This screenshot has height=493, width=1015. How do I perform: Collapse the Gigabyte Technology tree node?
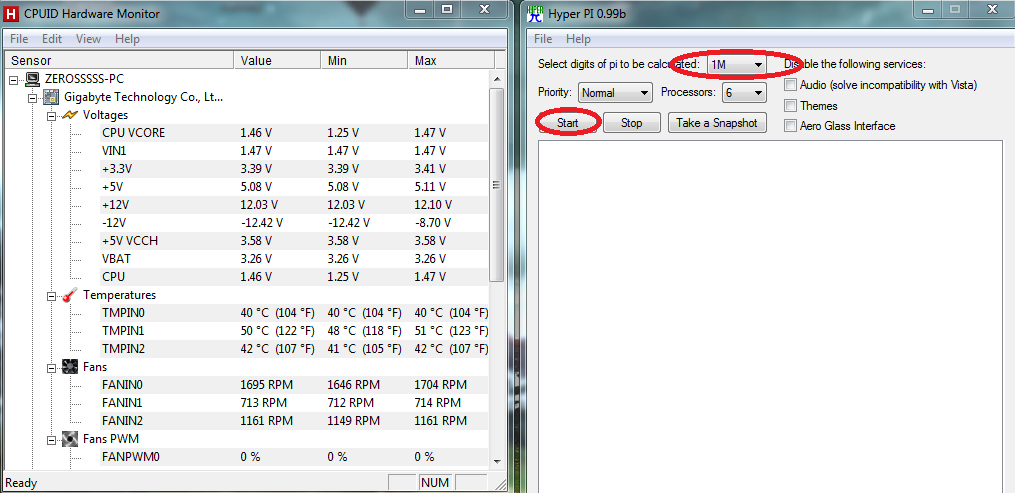pos(33,98)
